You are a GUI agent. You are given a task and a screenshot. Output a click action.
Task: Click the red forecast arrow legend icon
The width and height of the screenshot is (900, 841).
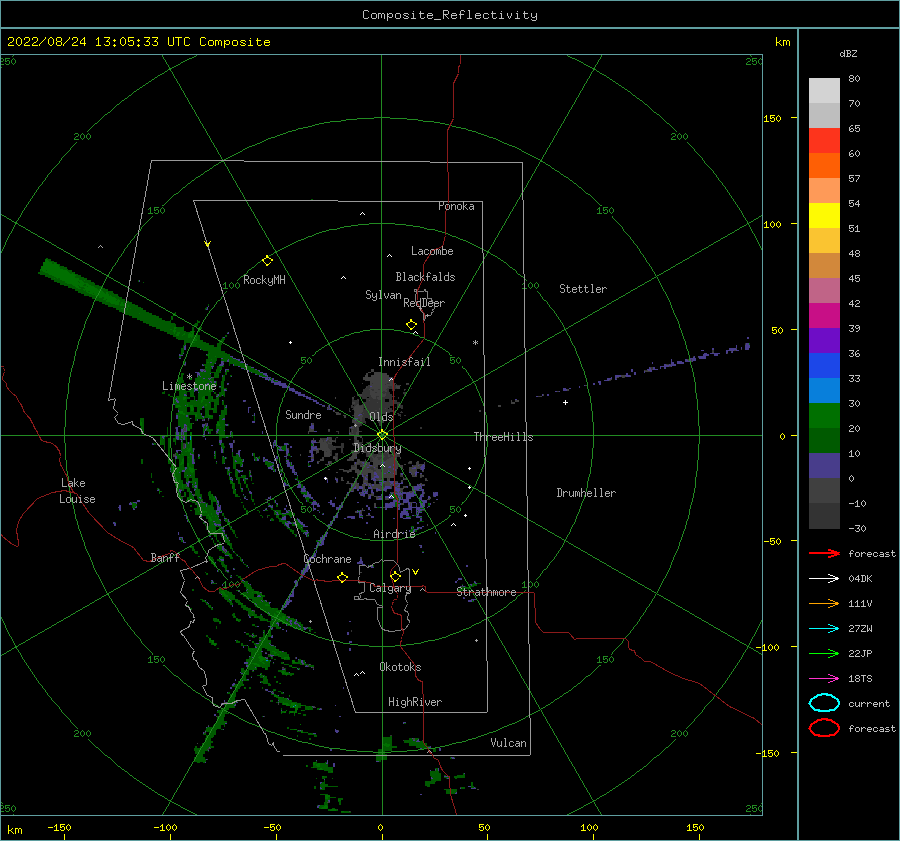(x=824, y=553)
